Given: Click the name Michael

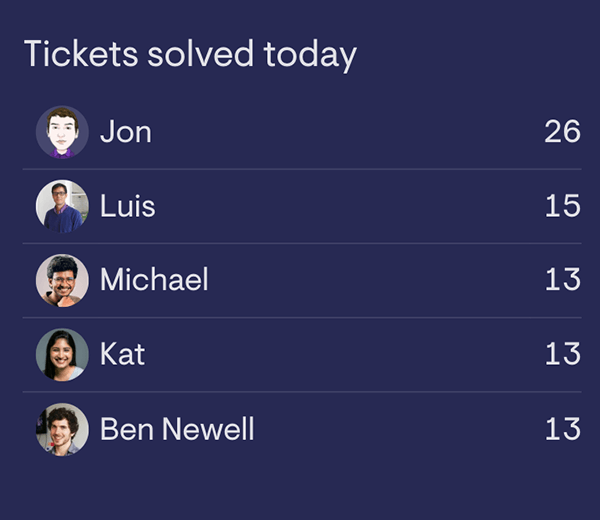Looking at the screenshot, I should pos(154,280).
